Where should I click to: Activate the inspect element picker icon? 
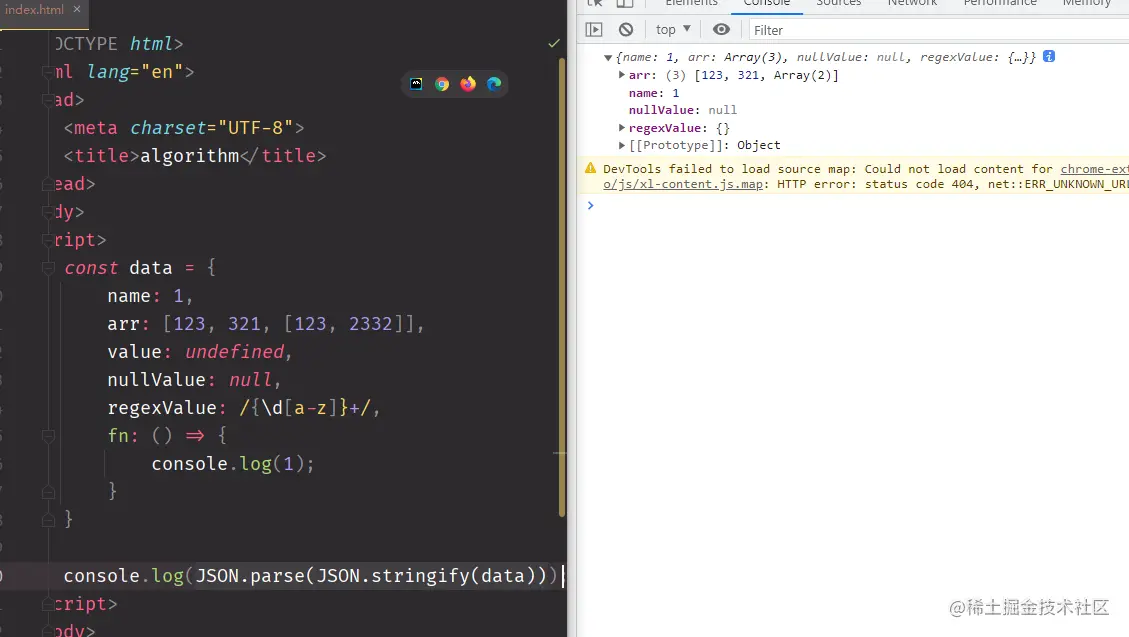[x=595, y=4]
